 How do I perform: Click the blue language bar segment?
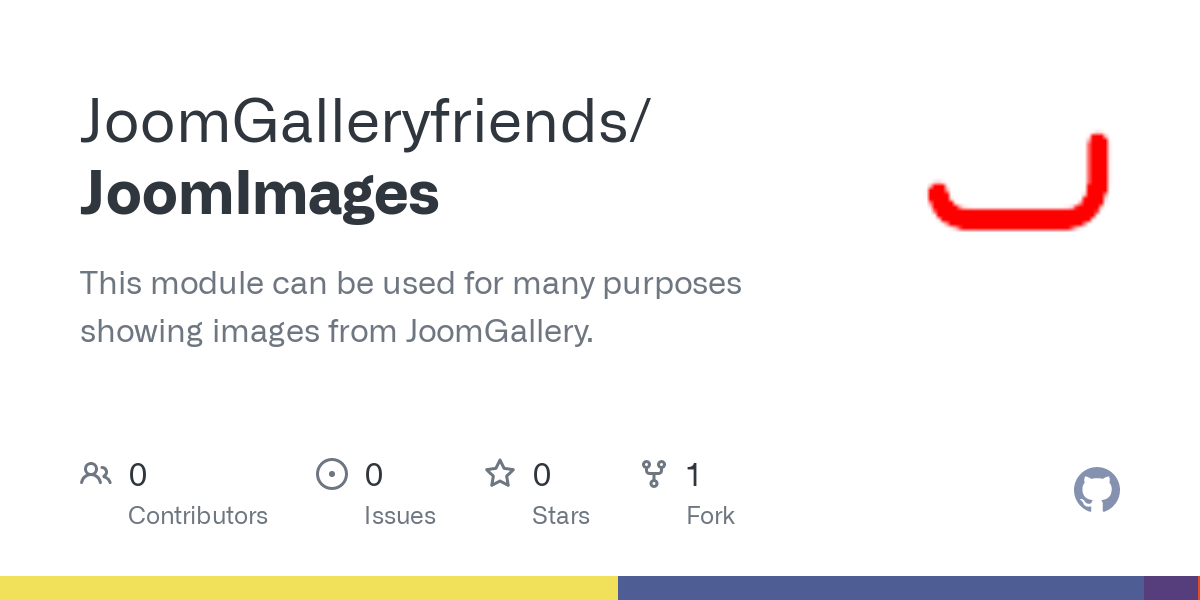[x=881, y=588]
